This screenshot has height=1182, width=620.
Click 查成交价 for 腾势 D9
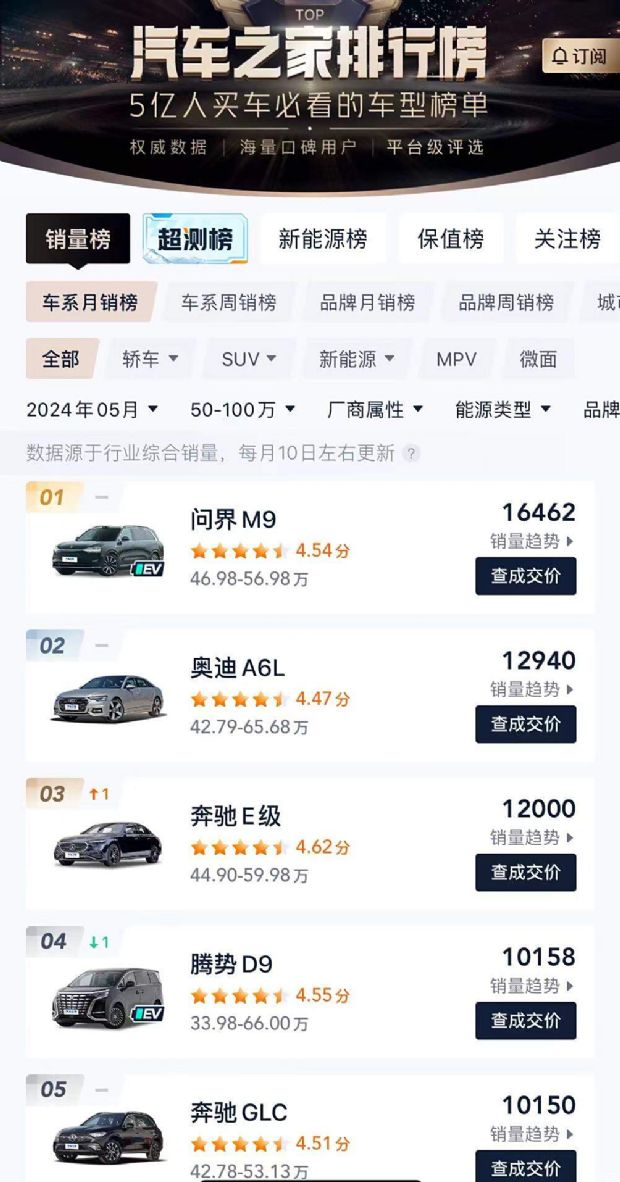pyautogui.click(x=526, y=1021)
